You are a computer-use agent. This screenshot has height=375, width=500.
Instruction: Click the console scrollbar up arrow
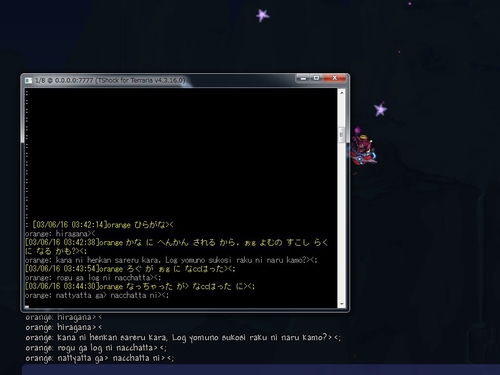pyautogui.click(x=341, y=92)
